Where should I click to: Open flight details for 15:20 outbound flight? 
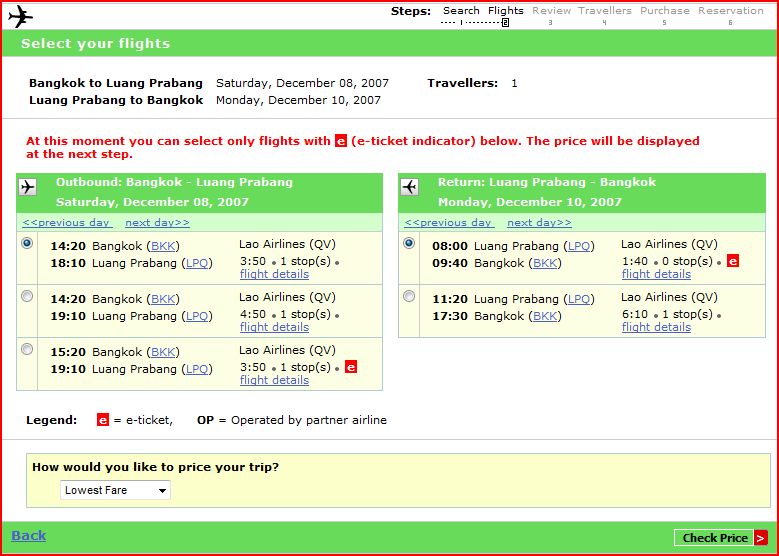274,380
